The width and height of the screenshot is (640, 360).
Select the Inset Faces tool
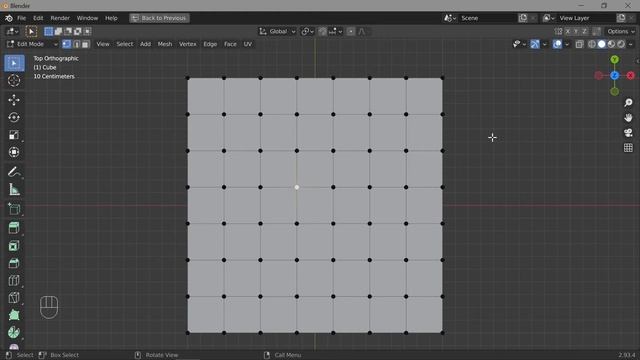[14, 246]
